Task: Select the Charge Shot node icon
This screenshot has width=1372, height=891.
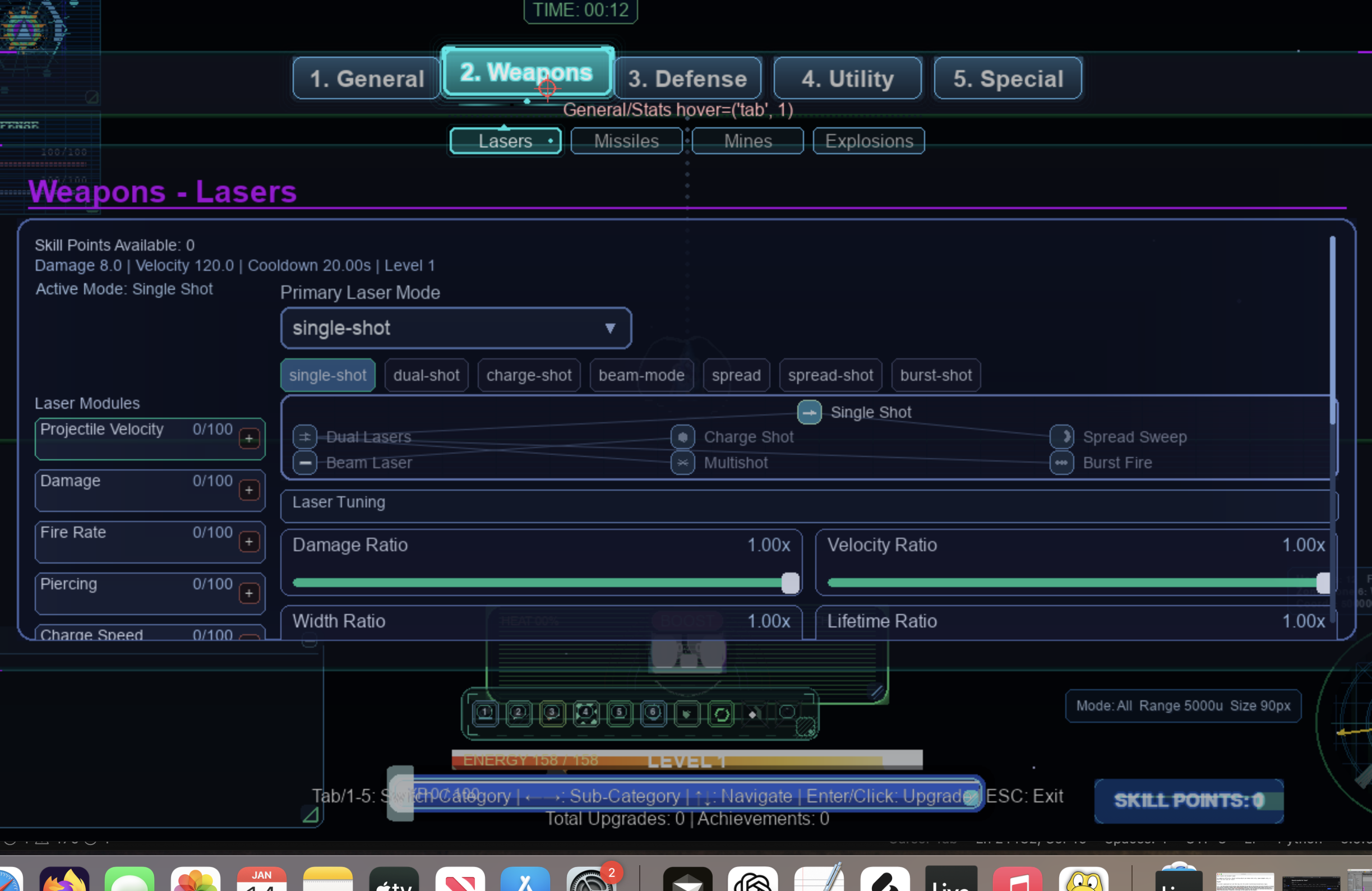Action: (x=682, y=437)
